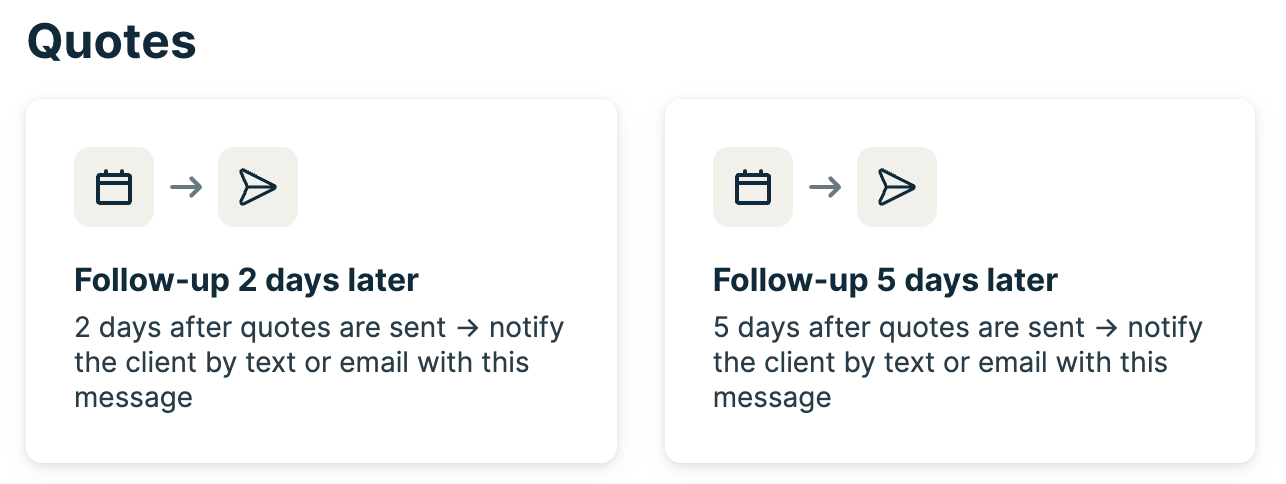Click the paper plane send icon for 2-day follow-up
Viewport: 1286px width, 484px height.
[x=258, y=187]
